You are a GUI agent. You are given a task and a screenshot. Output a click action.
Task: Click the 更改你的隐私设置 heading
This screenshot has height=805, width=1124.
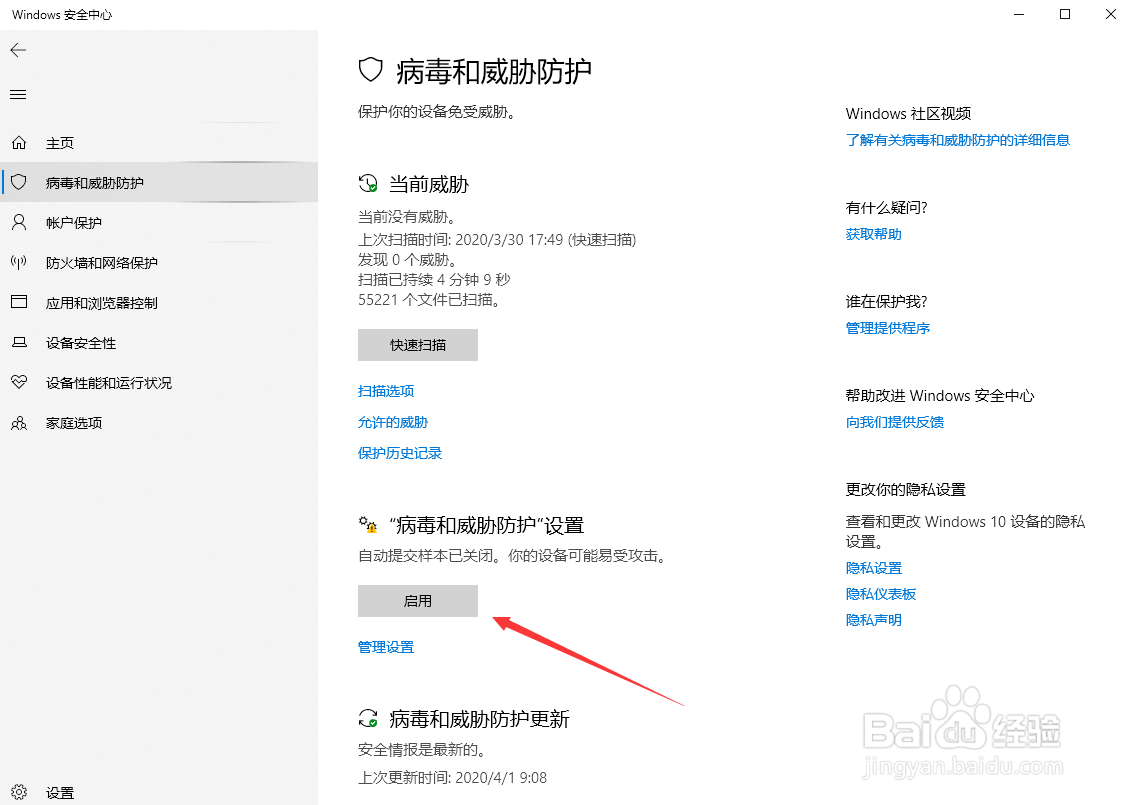pos(905,490)
